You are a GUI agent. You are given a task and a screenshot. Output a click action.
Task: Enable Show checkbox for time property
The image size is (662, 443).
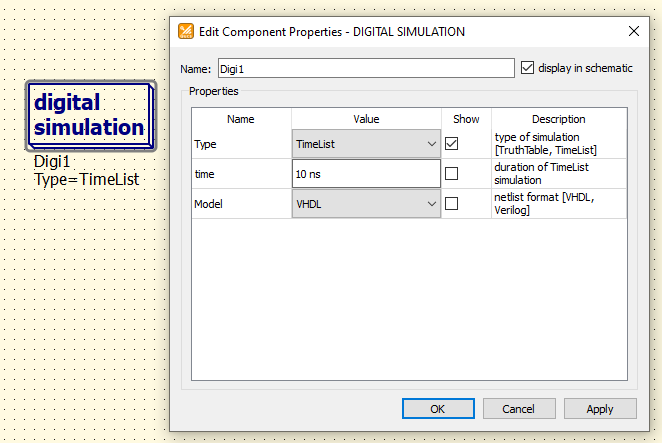(451, 174)
